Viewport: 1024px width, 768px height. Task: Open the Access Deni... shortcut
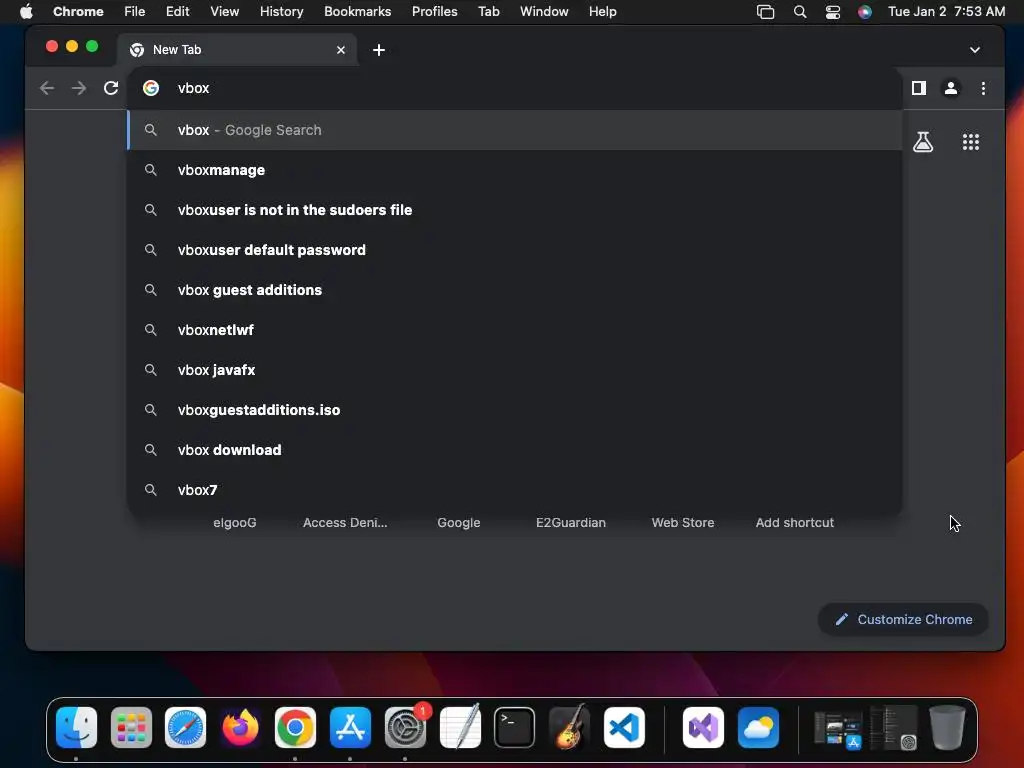[345, 522]
